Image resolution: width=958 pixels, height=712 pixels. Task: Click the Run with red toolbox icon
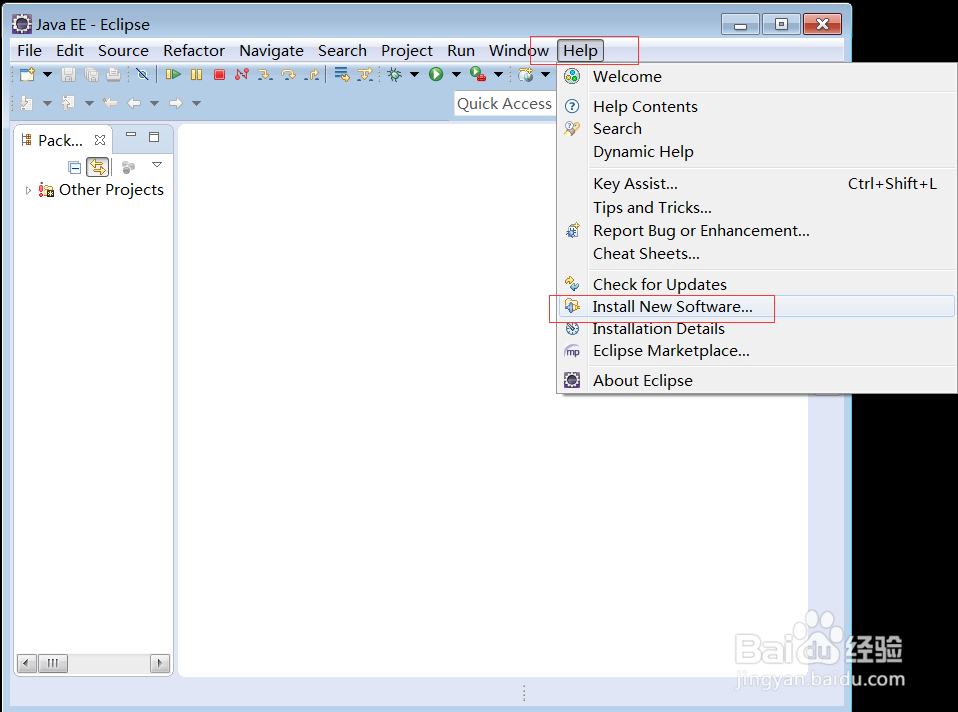[x=478, y=75]
